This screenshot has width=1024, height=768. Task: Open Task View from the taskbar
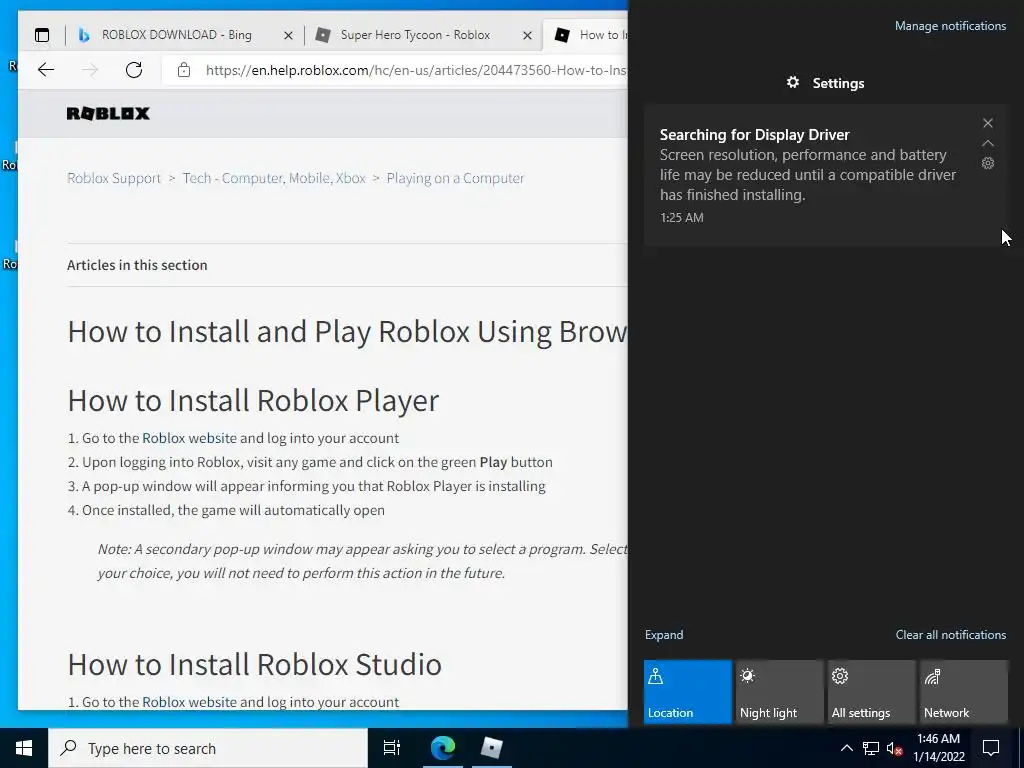[392, 748]
